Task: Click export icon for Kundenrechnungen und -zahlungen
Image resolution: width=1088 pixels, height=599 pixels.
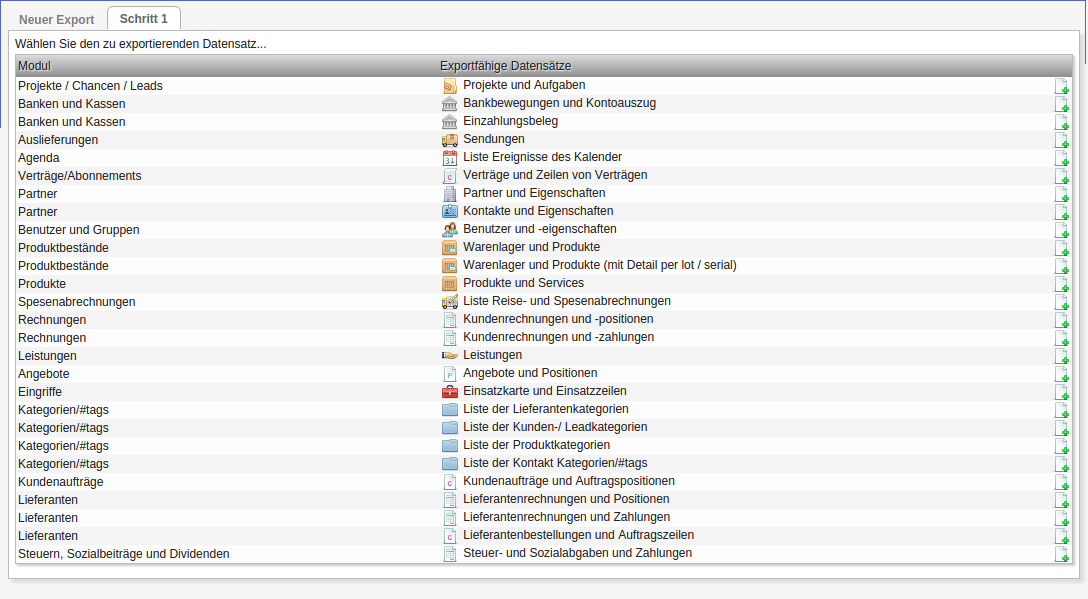Action: coord(1062,338)
